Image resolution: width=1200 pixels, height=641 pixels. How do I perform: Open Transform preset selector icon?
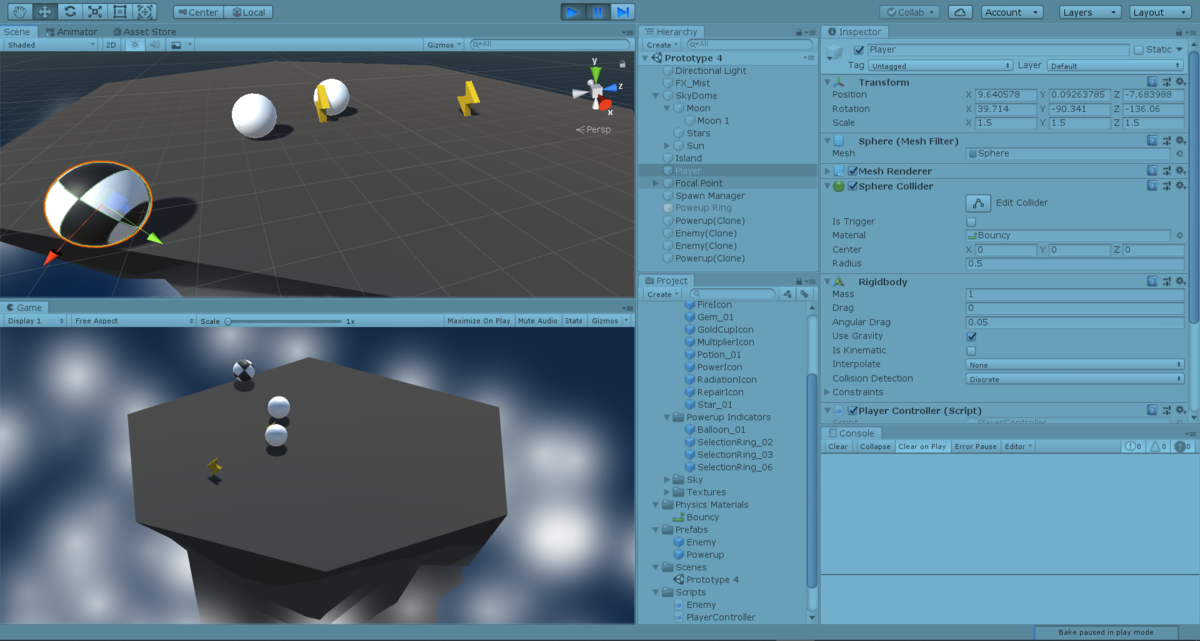coord(1166,82)
